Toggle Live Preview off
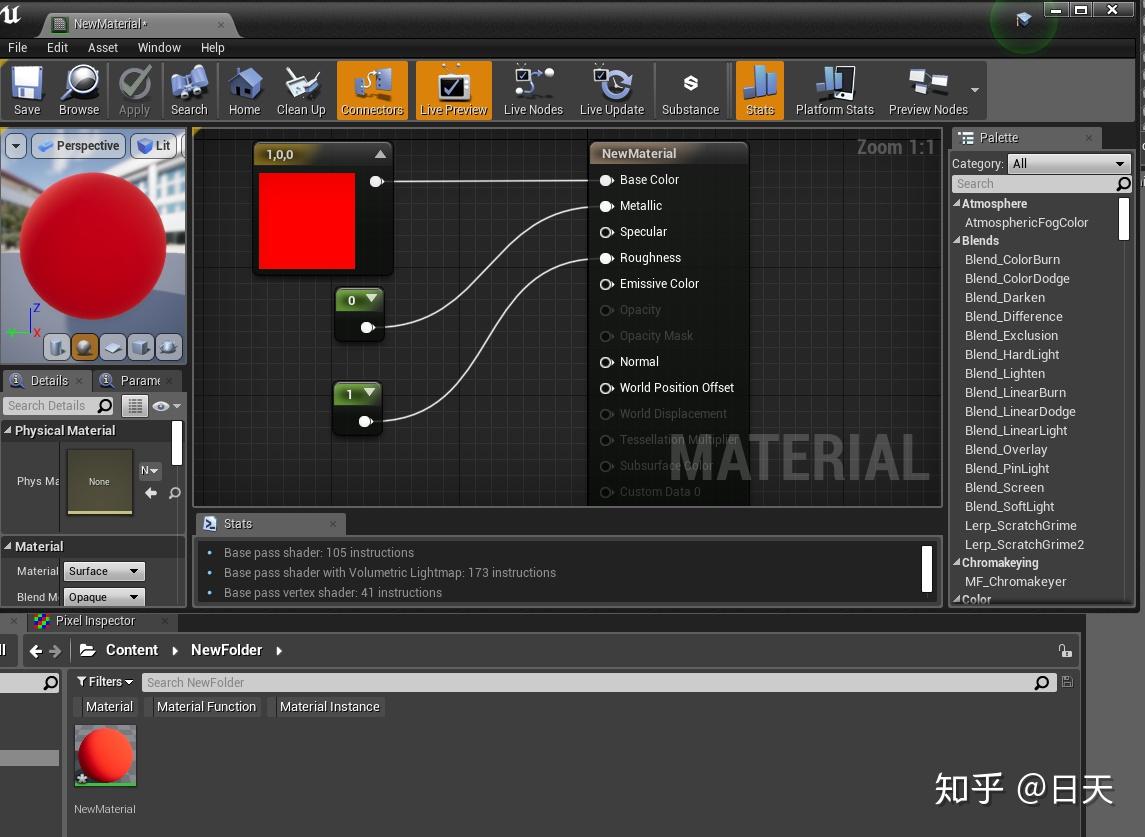 453,90
